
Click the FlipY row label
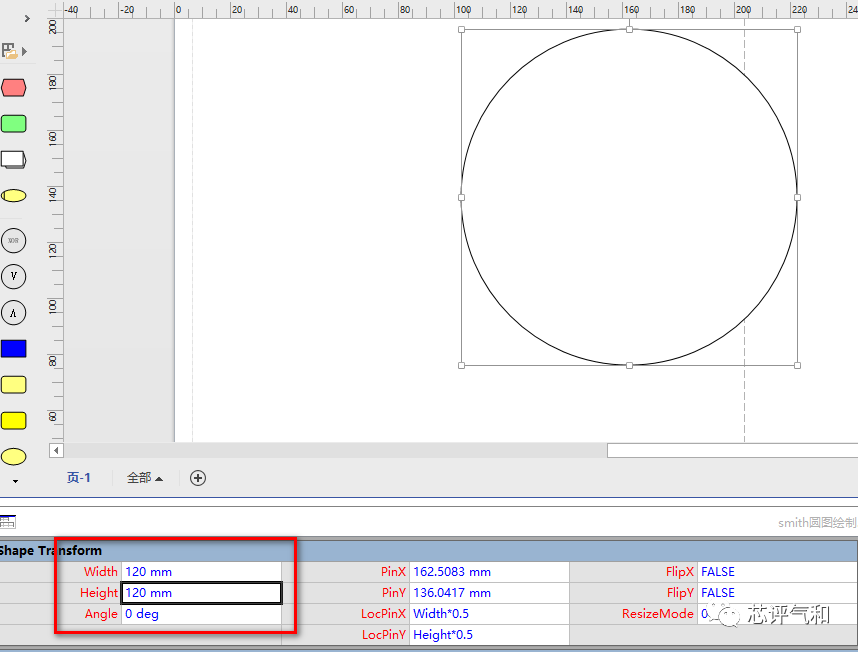[x=680, y=593]
